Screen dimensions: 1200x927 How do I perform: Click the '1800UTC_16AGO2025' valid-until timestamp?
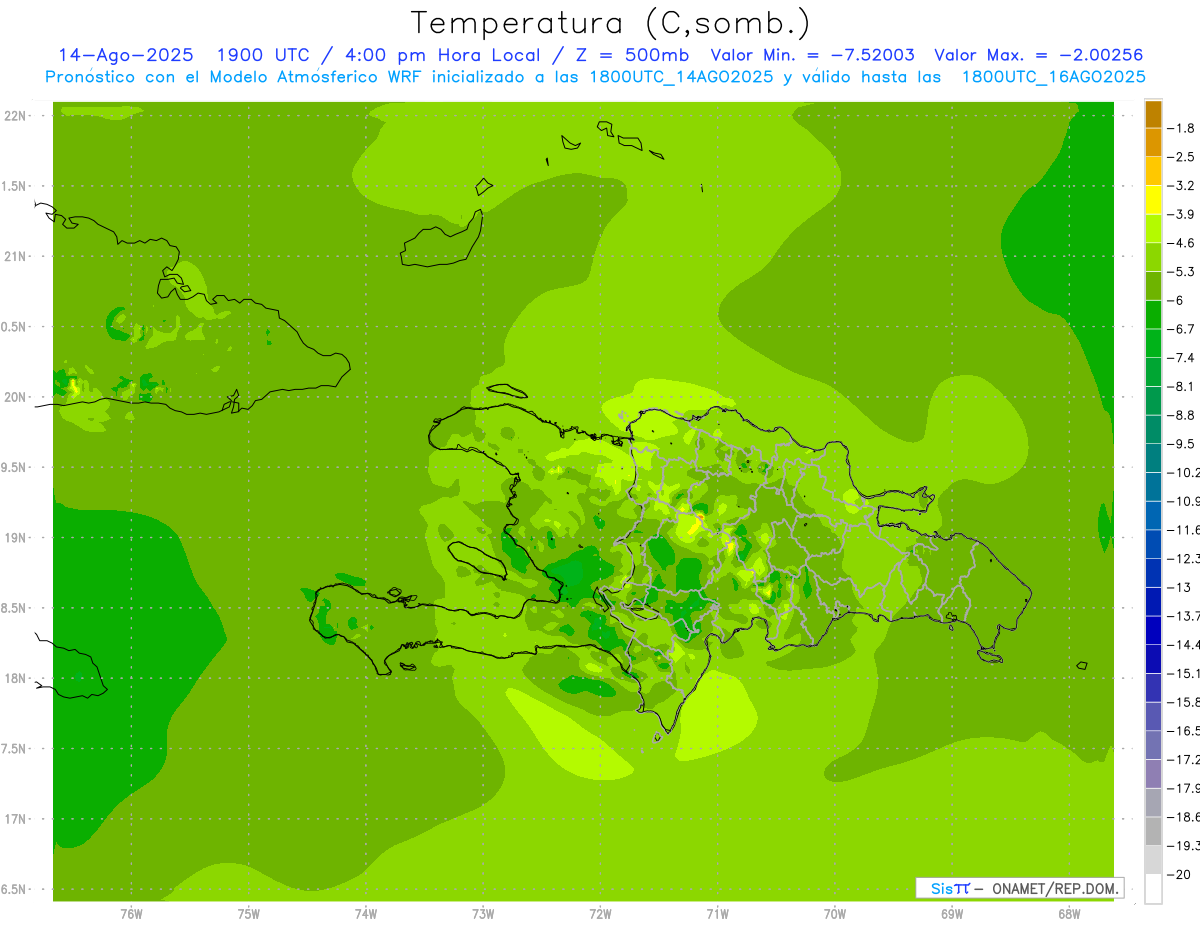(x=1053, y=77)
